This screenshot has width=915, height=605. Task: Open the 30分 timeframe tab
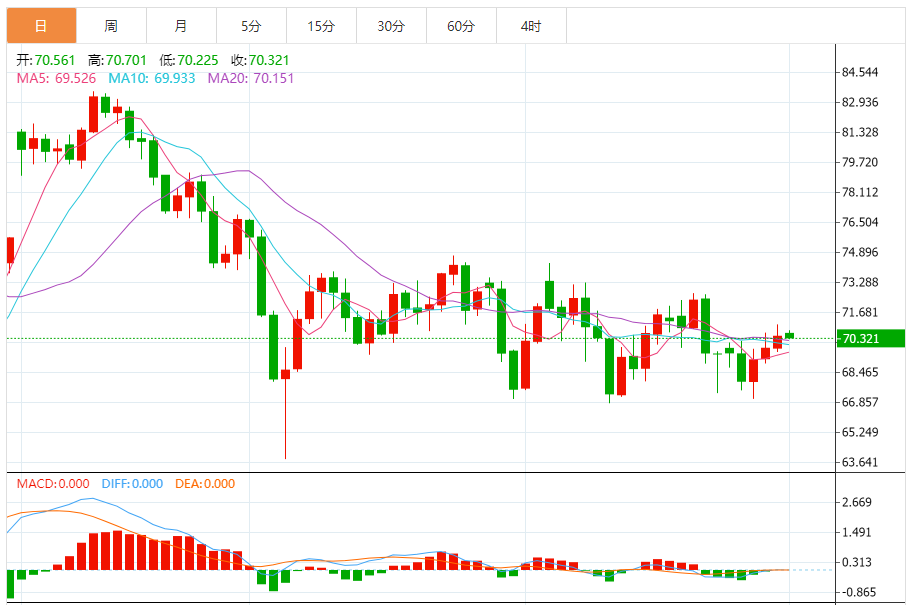coord(391,26)
